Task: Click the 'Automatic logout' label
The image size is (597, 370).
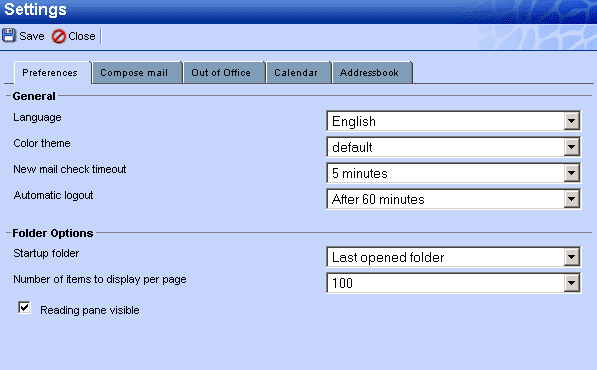Action: tap(53, 196)
